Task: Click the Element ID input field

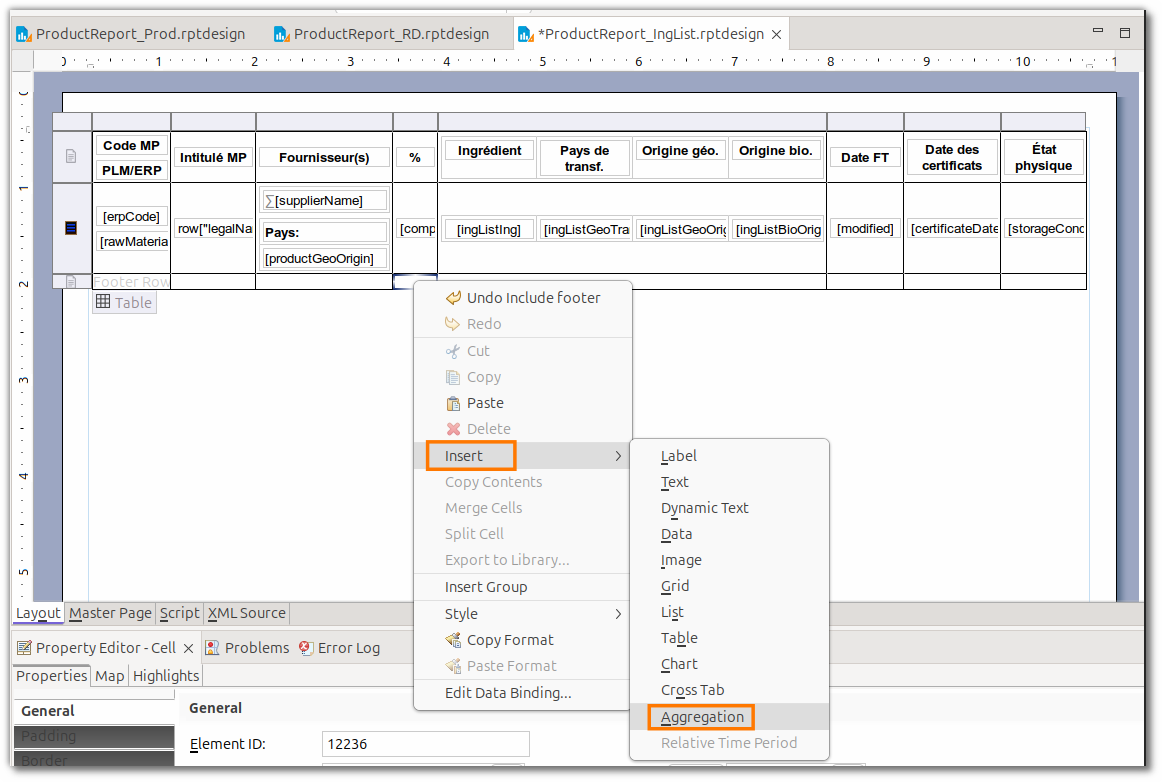Action: click(425, 744)
